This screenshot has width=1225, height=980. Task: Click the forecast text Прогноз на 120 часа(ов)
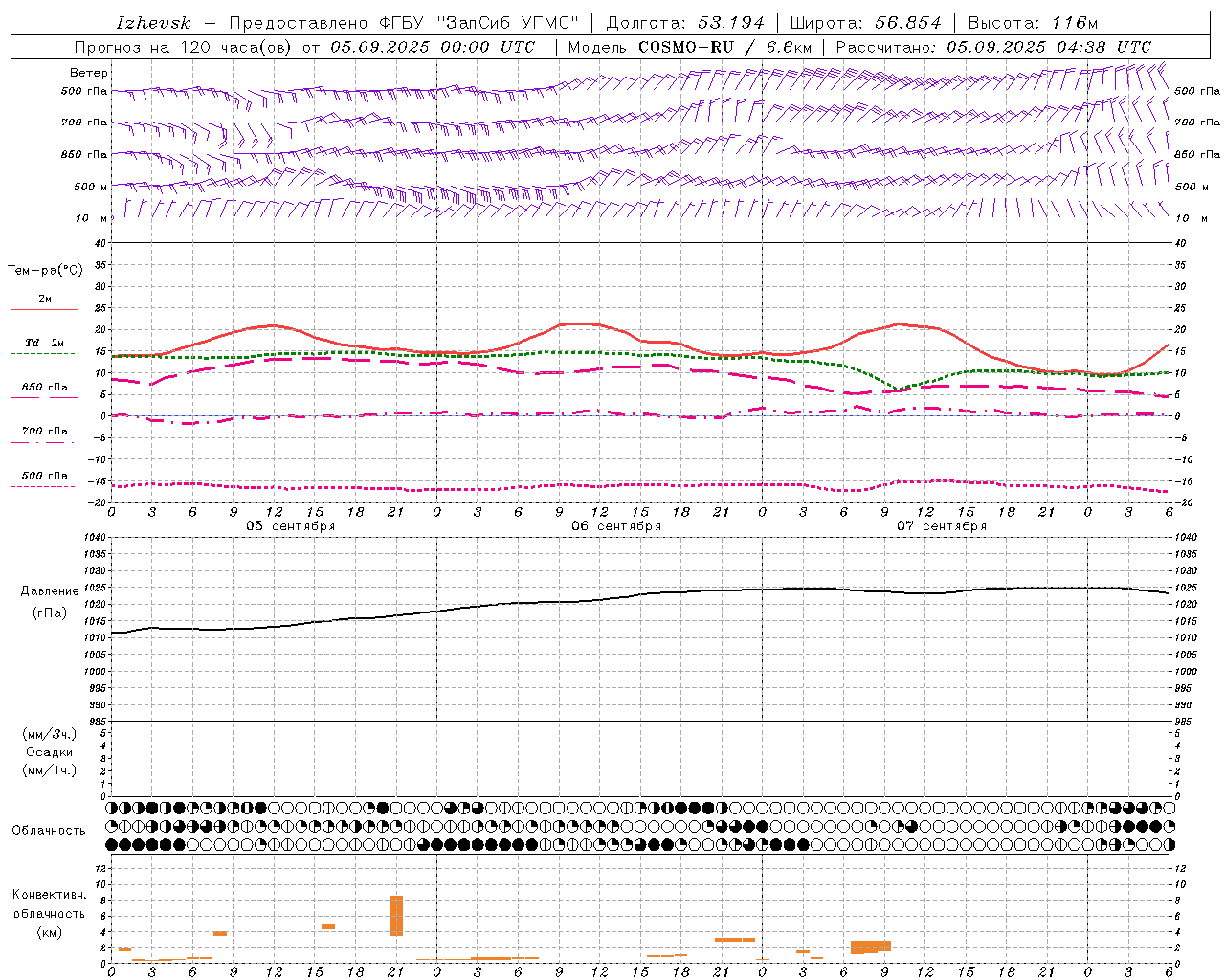tap(185, 47)
